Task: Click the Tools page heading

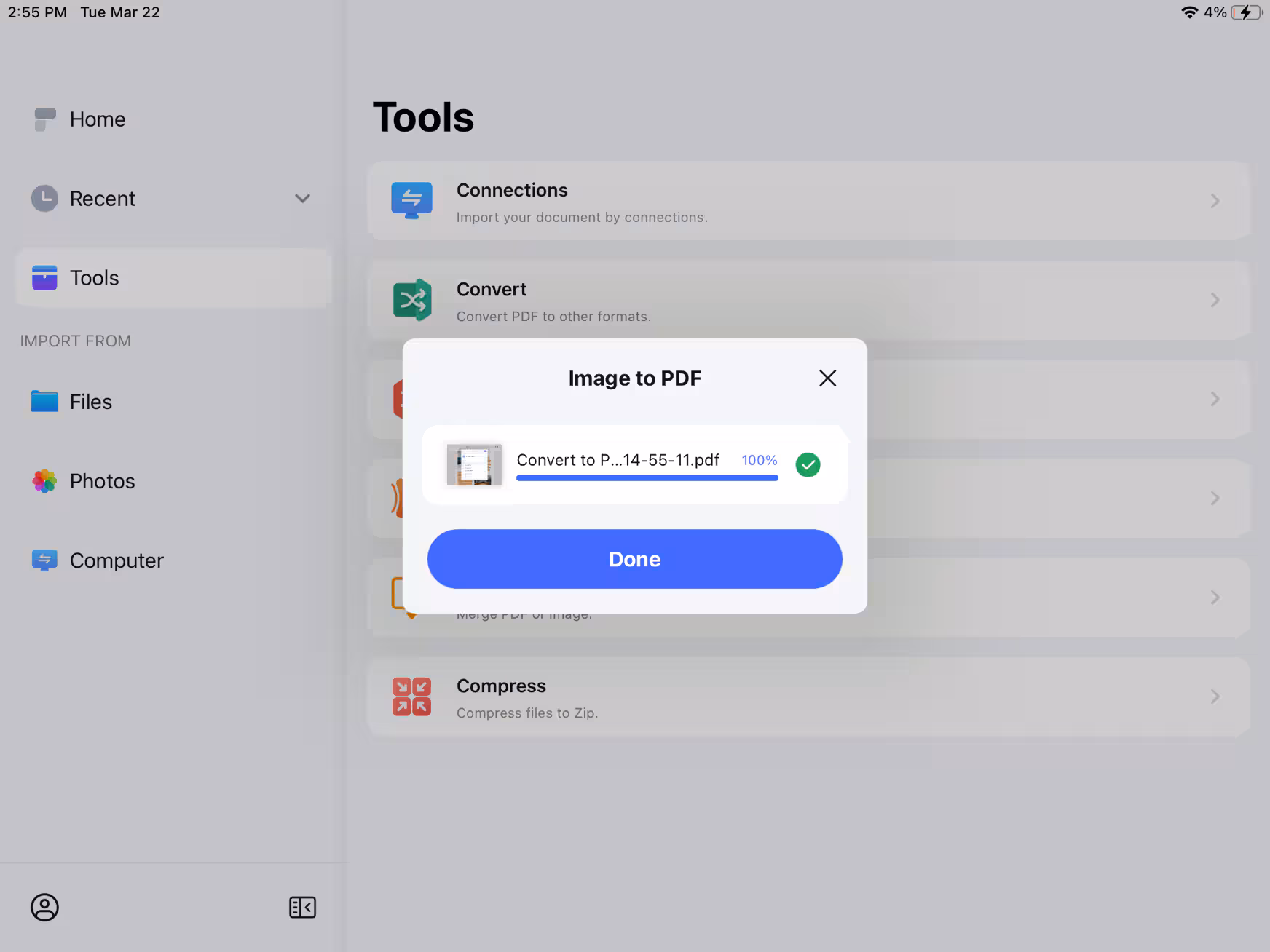Action: pos(423,117)
